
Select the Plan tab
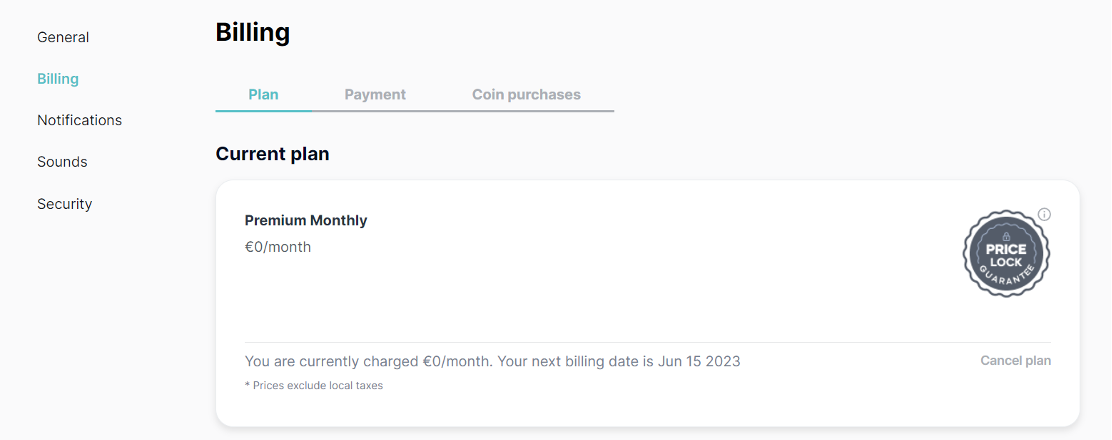pyautogui.click(x=263, y=95)
